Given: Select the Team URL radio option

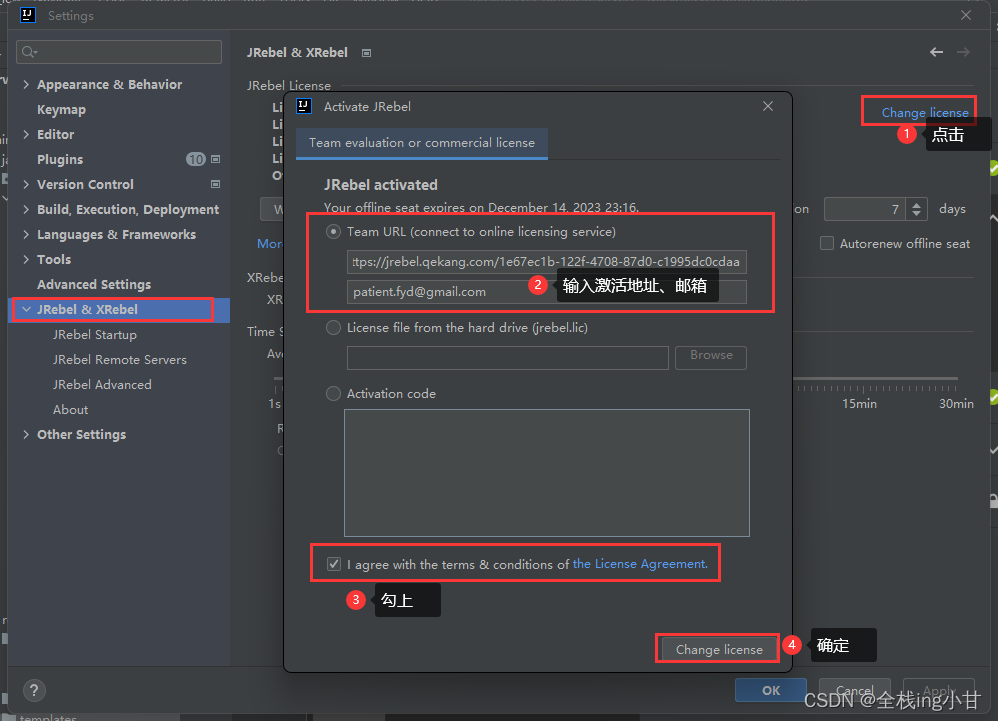Looking at the screenshot, I should (333, 232).
